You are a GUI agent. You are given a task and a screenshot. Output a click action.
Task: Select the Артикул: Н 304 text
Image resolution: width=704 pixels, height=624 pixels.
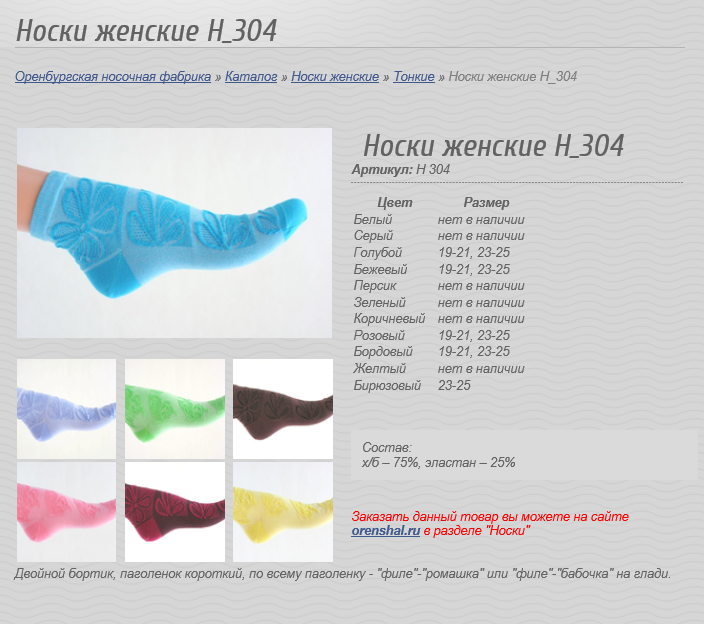pos(400,170)
